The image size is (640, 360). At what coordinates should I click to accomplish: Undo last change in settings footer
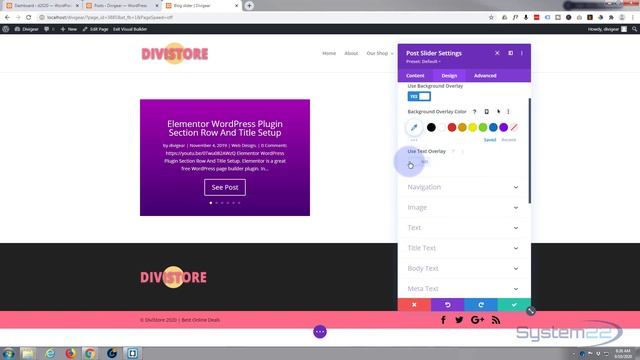pyautogui.click(x=447, y=304)
